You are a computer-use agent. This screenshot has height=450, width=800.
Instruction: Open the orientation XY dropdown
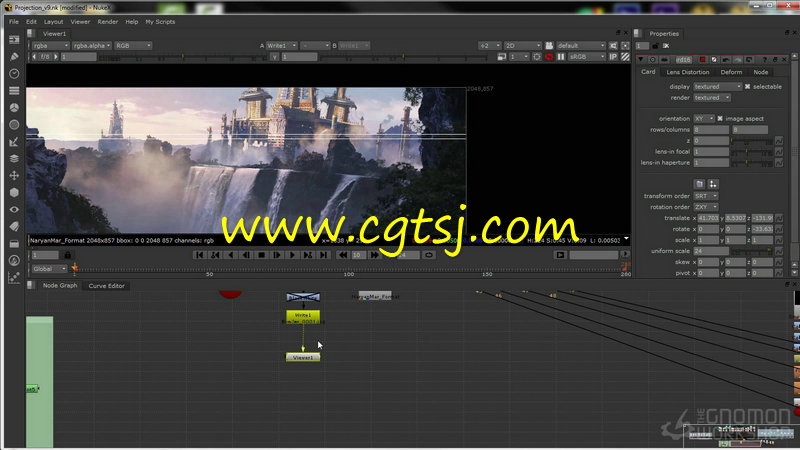click(x=704, y=118)
